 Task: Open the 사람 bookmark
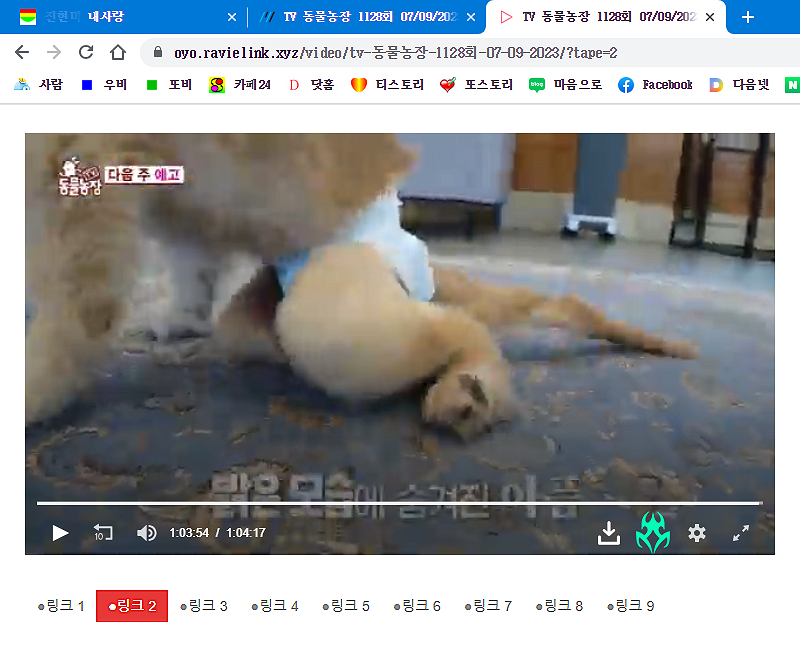pyautogui.click(x=38, y=85)
